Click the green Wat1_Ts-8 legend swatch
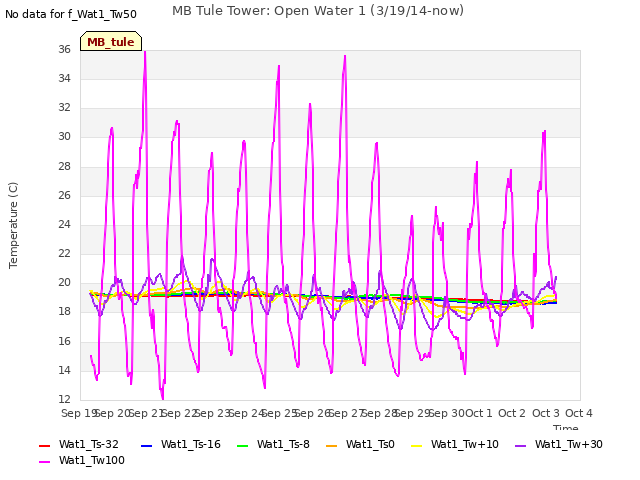 point(242,445)
